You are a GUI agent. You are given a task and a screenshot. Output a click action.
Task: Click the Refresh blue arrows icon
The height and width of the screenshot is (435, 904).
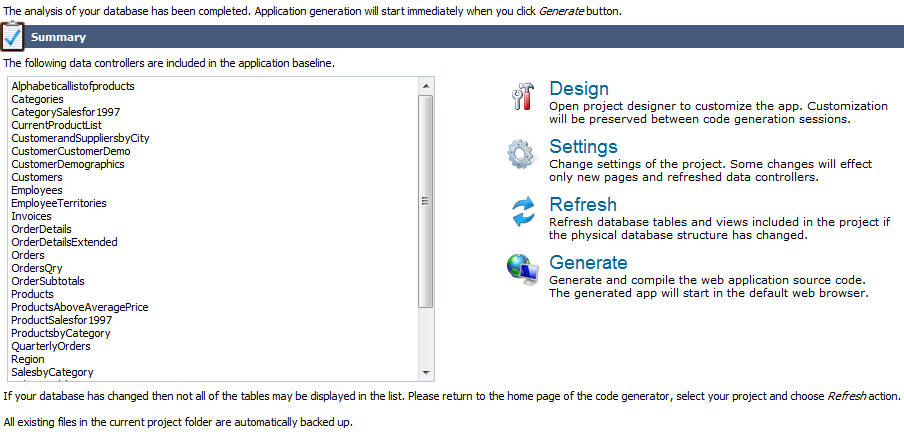coord(524,211)
